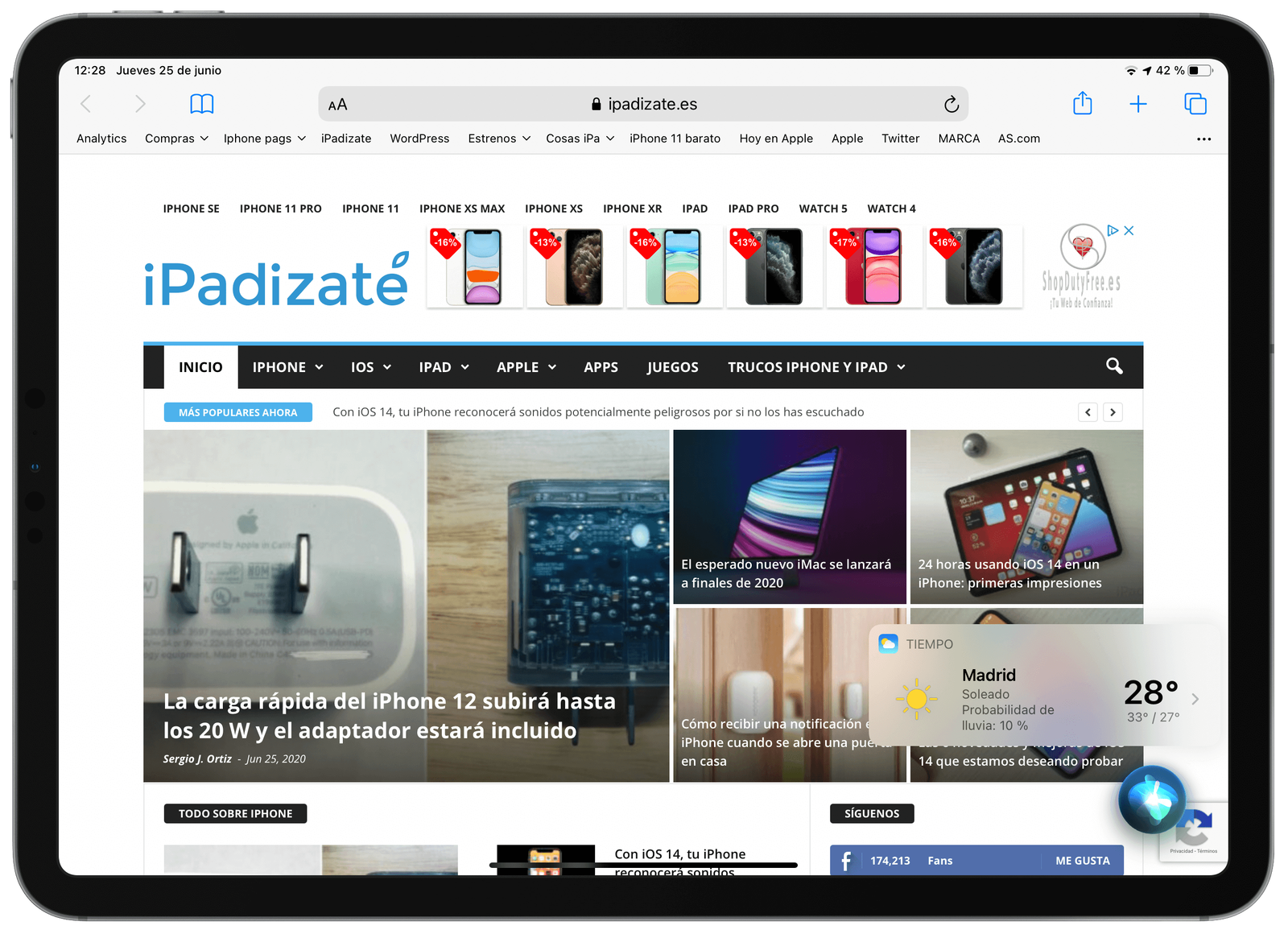
Task: Expand Madrid weather details chevron
Action: [1195, 699]
